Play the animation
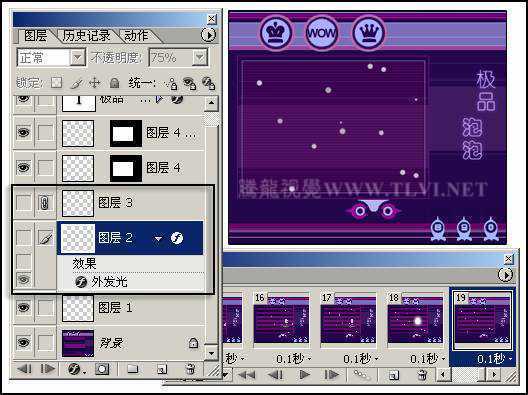 [x=305, y=374]
